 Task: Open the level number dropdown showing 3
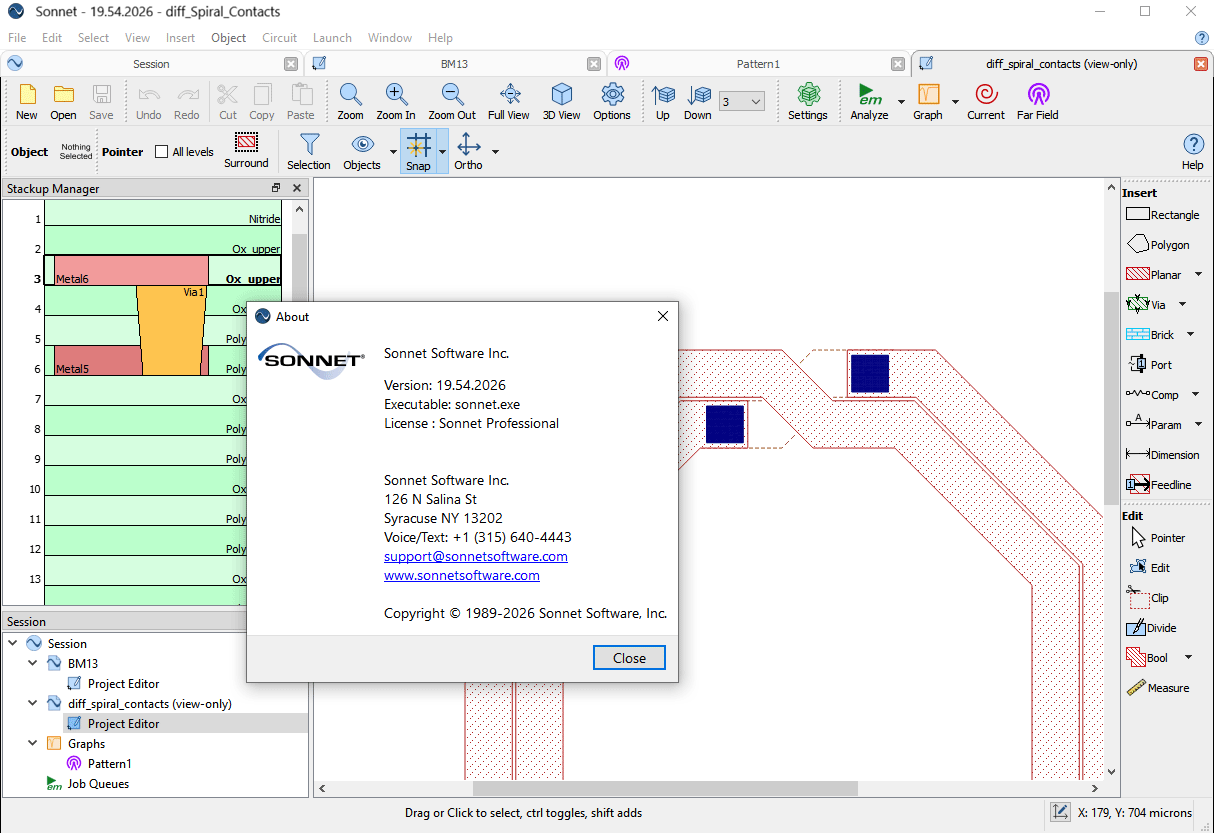click(742, 102)
